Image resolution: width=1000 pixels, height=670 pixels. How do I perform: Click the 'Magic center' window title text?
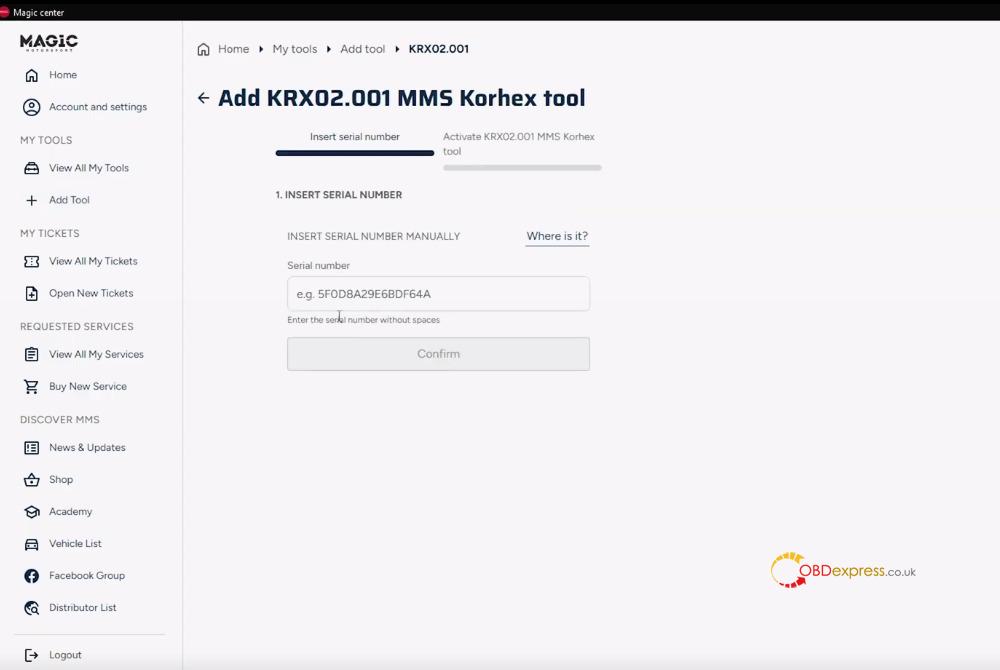[x=38, y=12]
